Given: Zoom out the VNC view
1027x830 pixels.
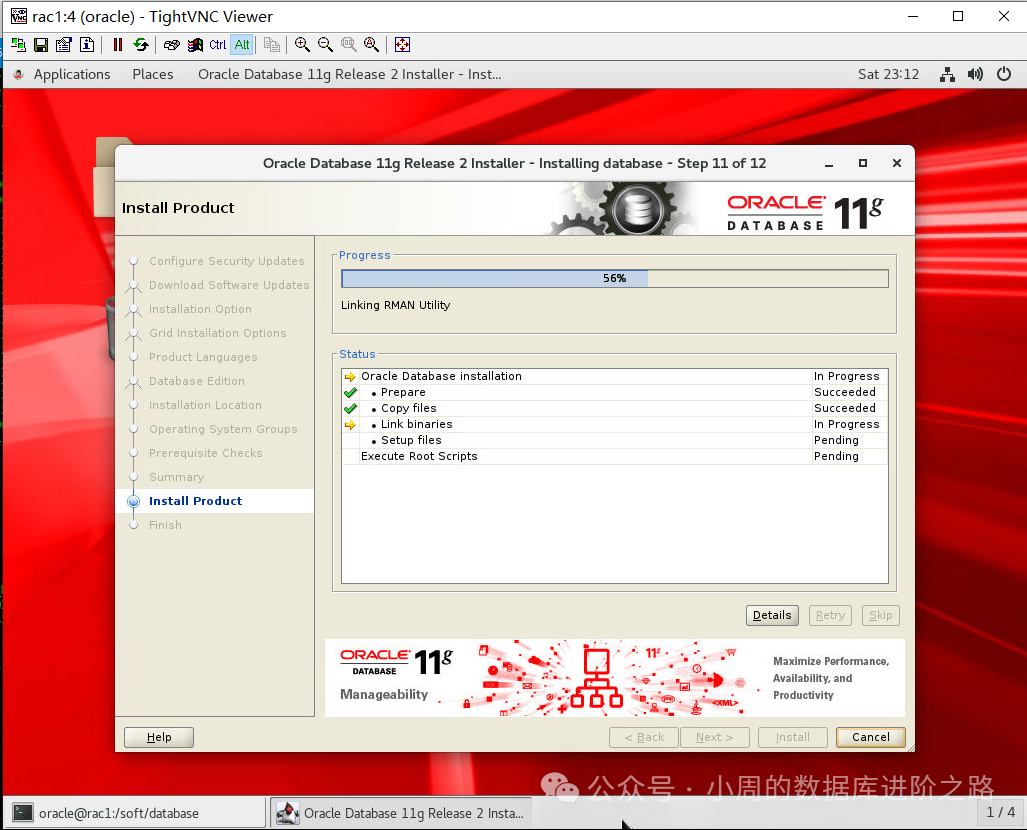Looking at the screenshot, I should (325, 45).
